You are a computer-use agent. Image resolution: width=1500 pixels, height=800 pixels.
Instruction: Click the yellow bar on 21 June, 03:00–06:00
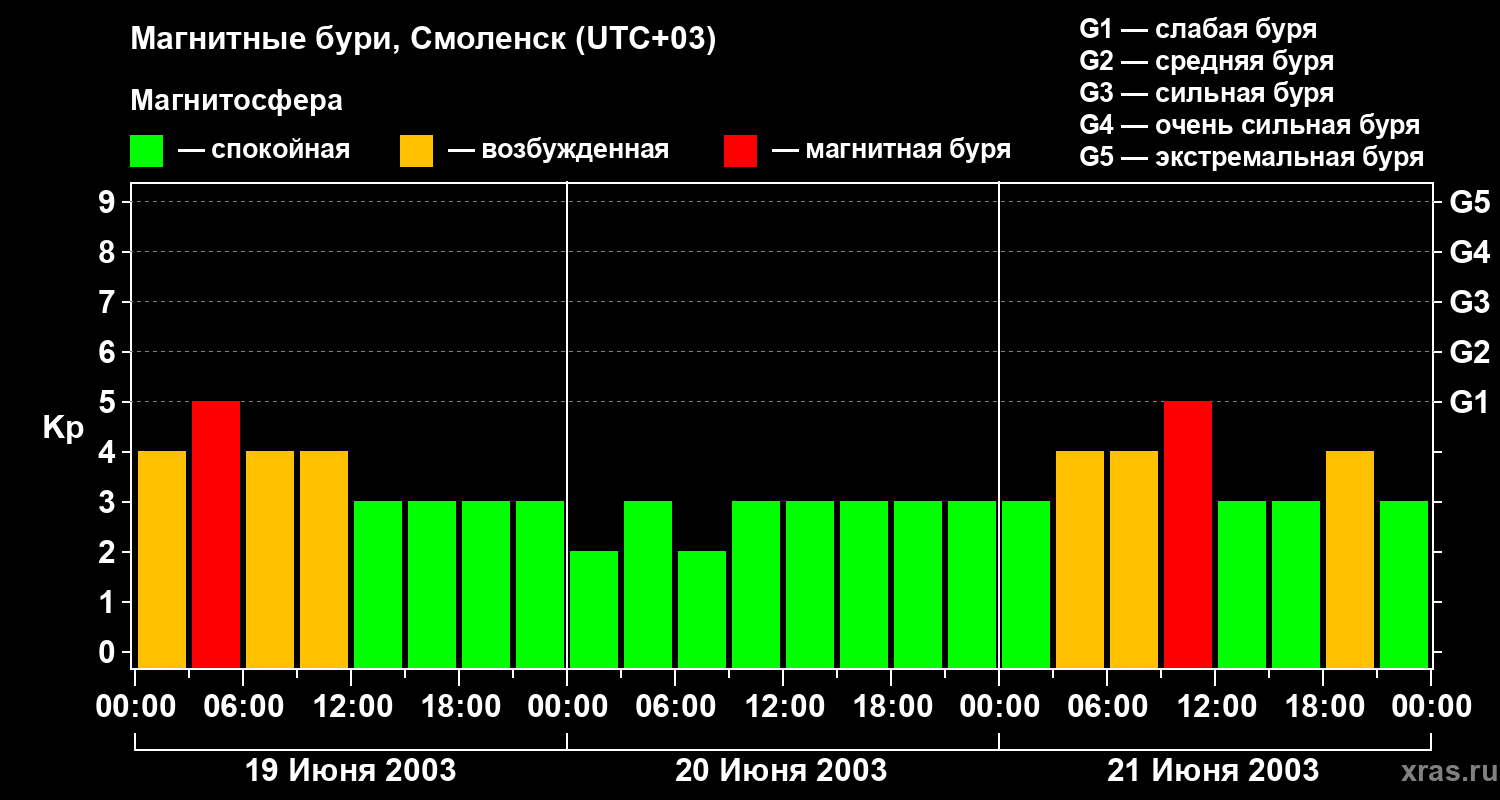1080,559
